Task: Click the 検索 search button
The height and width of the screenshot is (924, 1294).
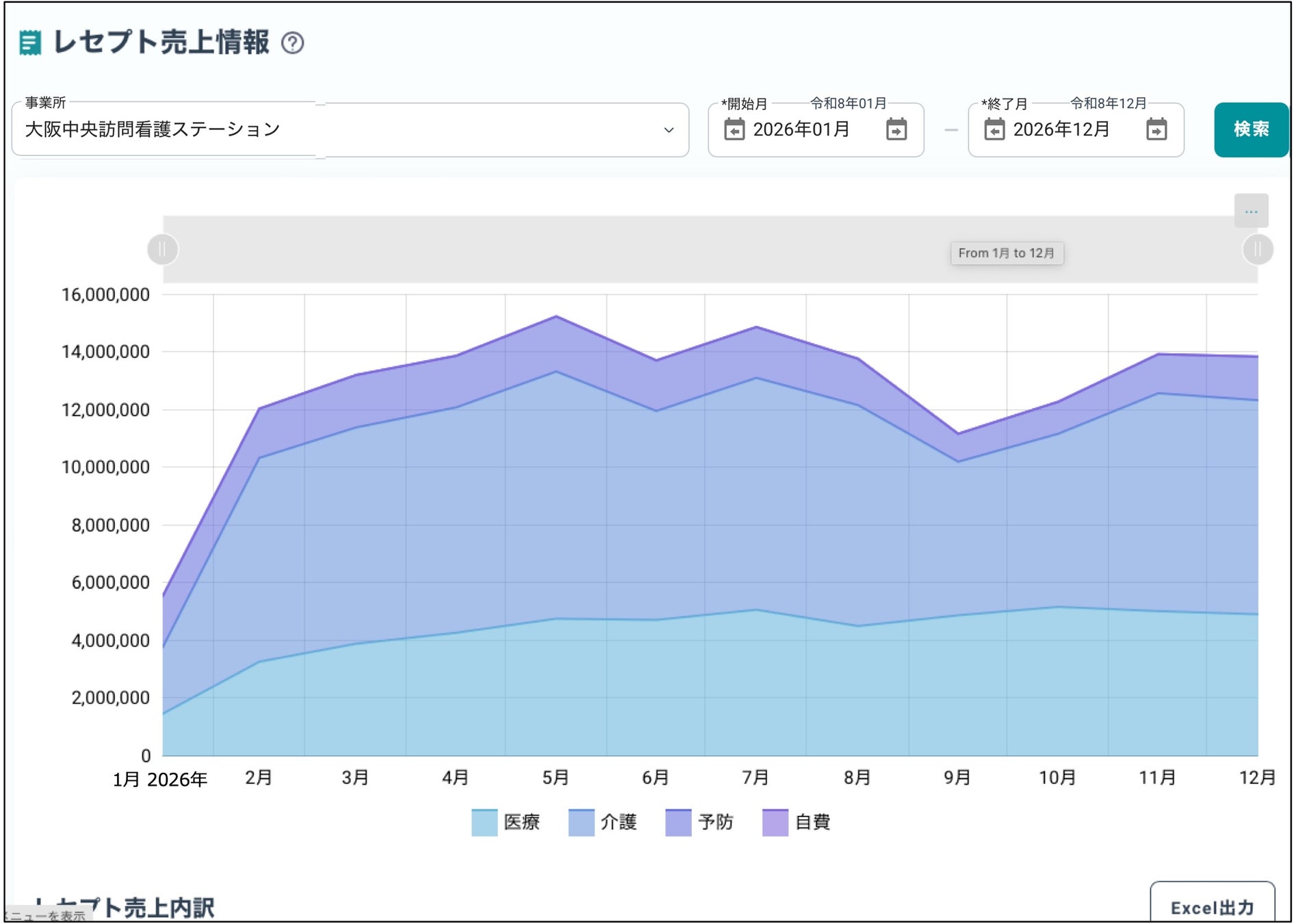Action: click(x=1251, y=129)
